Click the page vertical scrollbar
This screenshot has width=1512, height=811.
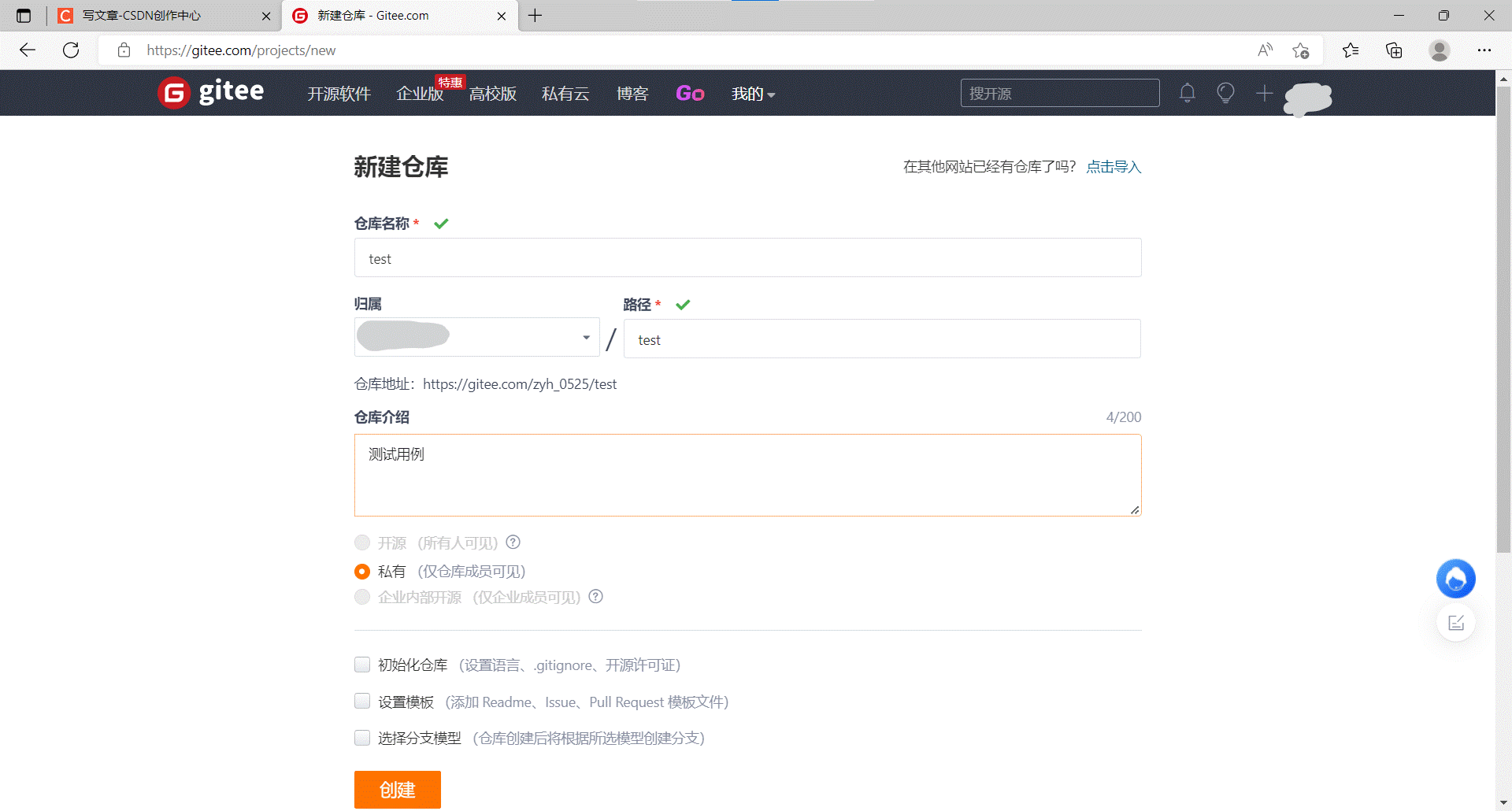pyautogui.click(x=1503, y=319)
